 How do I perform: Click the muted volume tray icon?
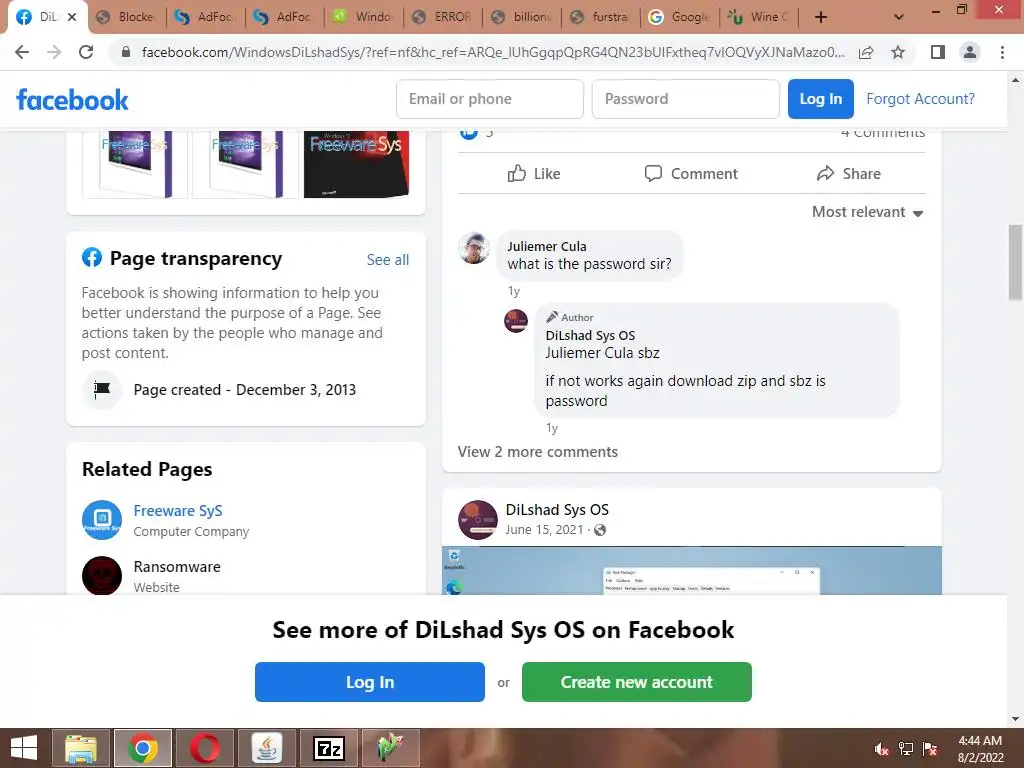(x=882, y=749)
